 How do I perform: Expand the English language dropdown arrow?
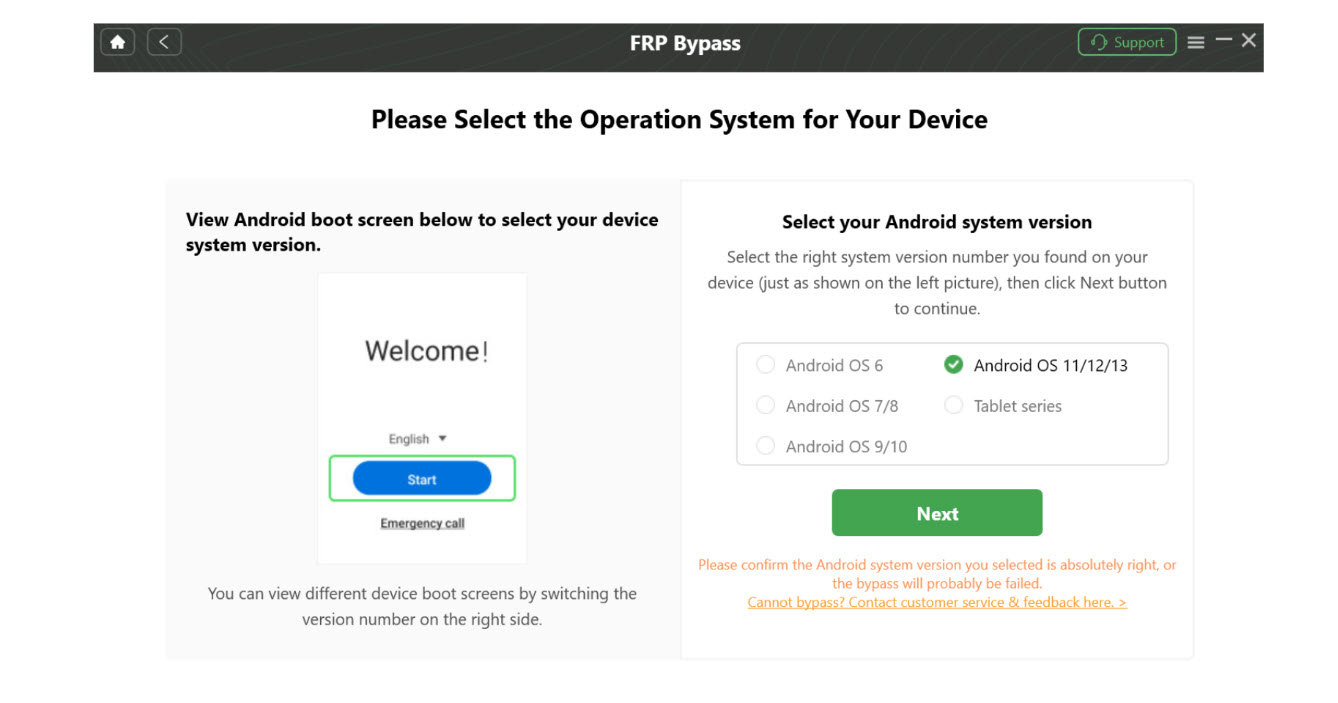443,438
